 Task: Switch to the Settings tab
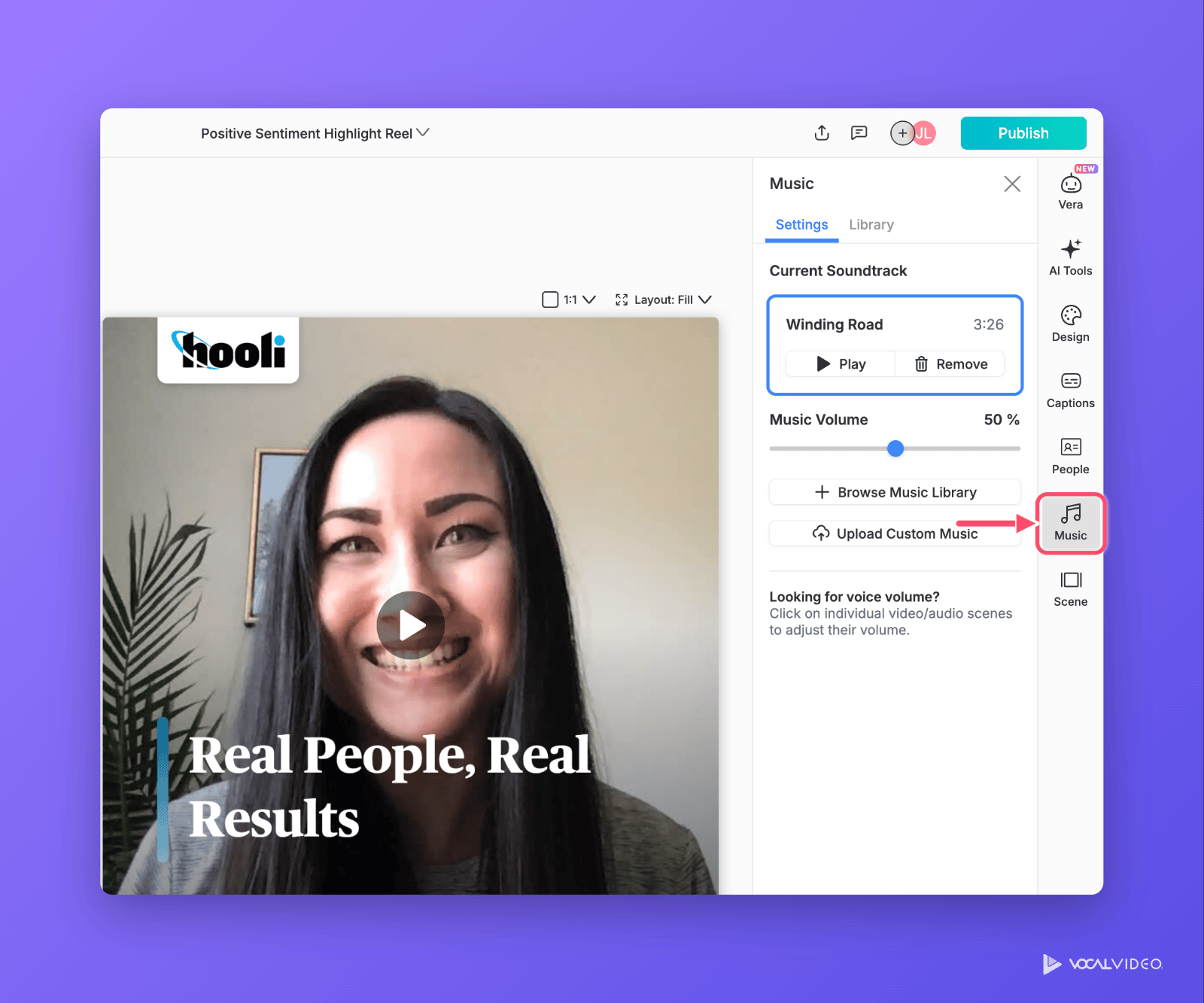801,225
